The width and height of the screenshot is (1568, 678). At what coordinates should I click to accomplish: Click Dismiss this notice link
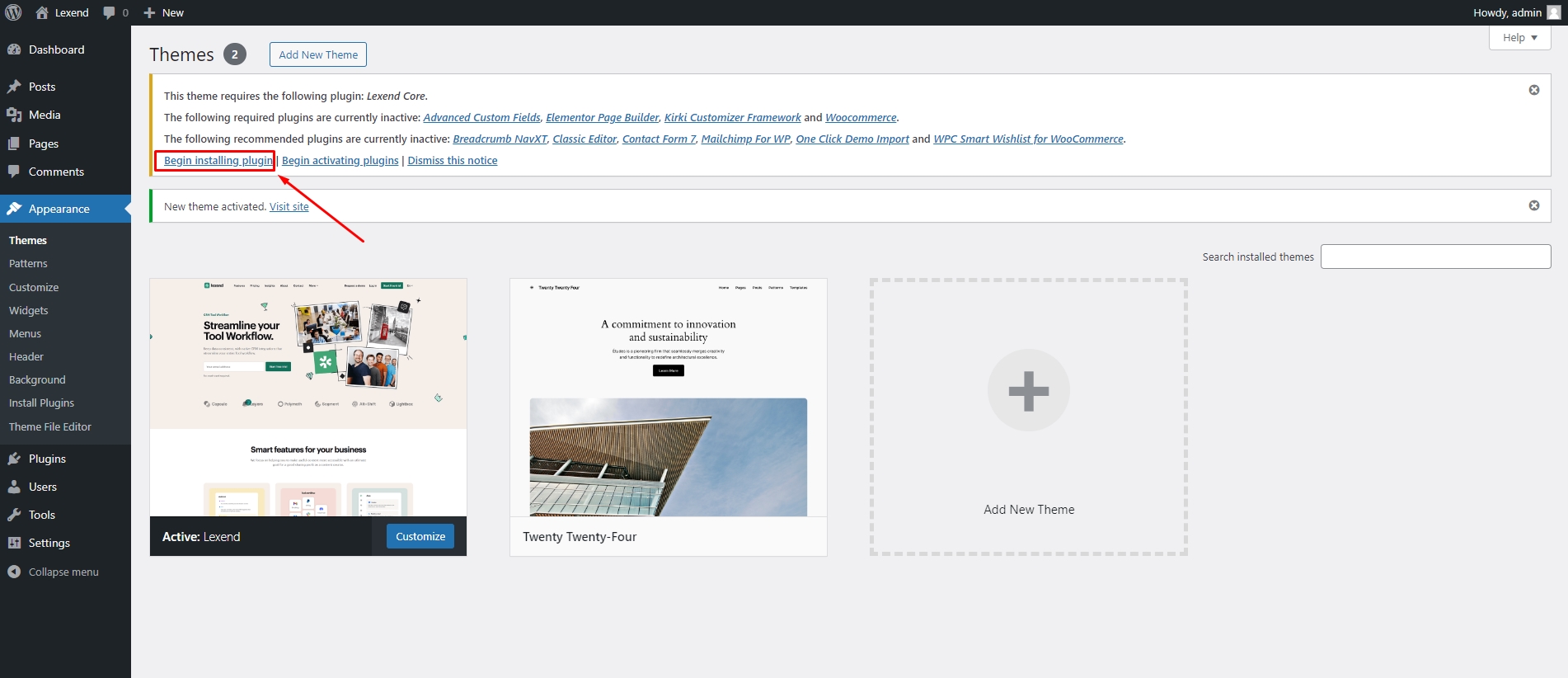(x=453, y=160)
